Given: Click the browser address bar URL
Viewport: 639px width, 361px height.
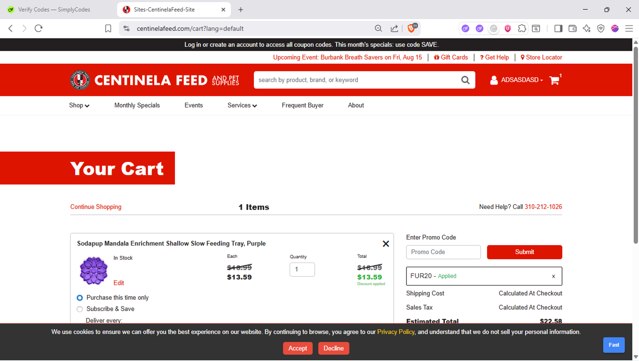Looking at the screenshot, I should click(x=190, y=29).
